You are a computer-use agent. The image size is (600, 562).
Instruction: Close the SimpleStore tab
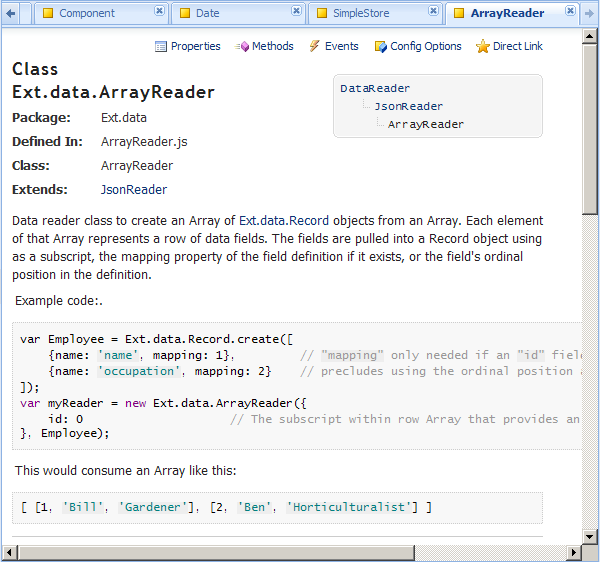[433, 11]
